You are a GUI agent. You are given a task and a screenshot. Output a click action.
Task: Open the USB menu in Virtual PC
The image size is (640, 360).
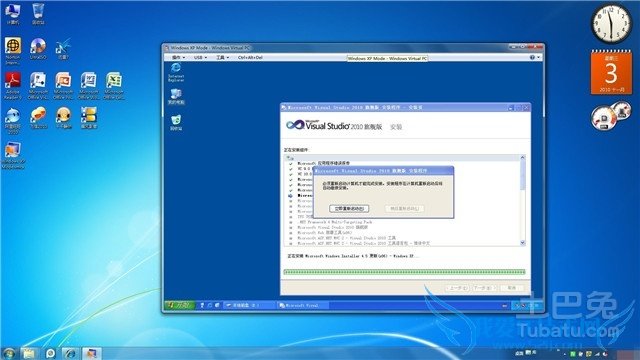[x=200, y=58]
